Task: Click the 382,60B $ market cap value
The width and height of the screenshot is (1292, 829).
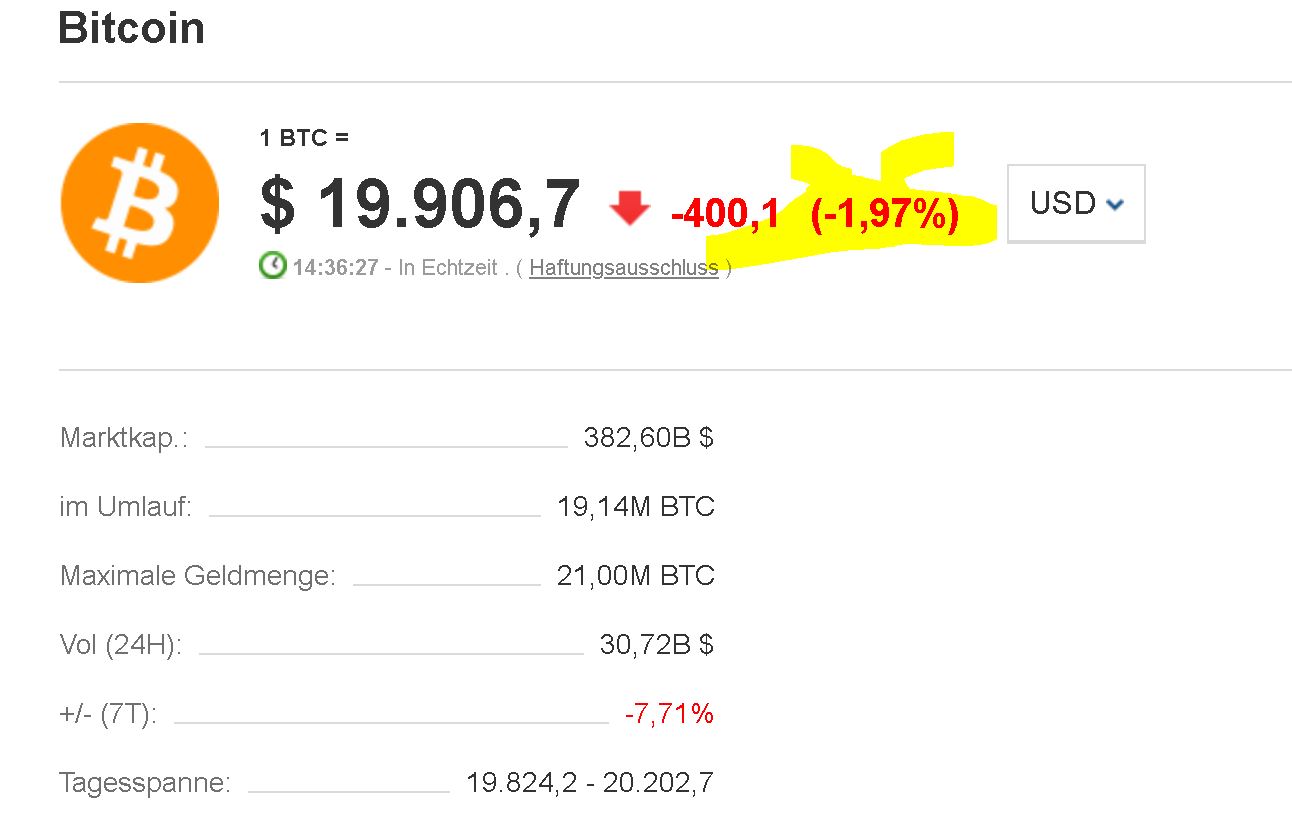Action: (648, 438)
